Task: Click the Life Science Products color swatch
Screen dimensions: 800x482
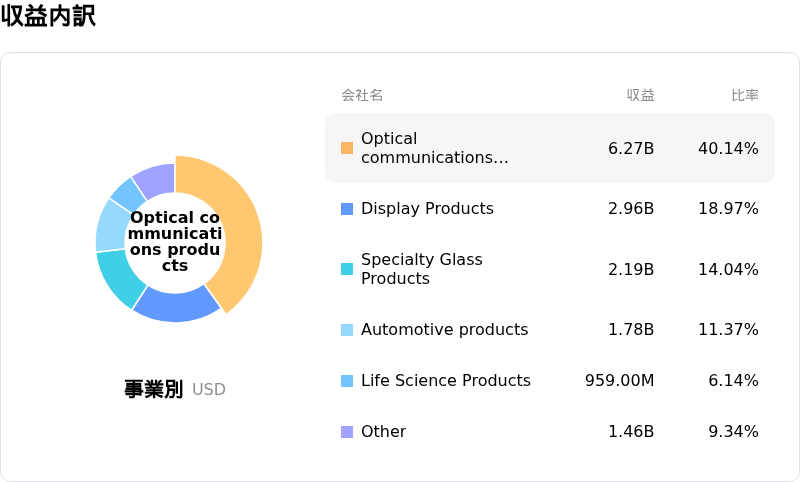Action: coord(347,381)
